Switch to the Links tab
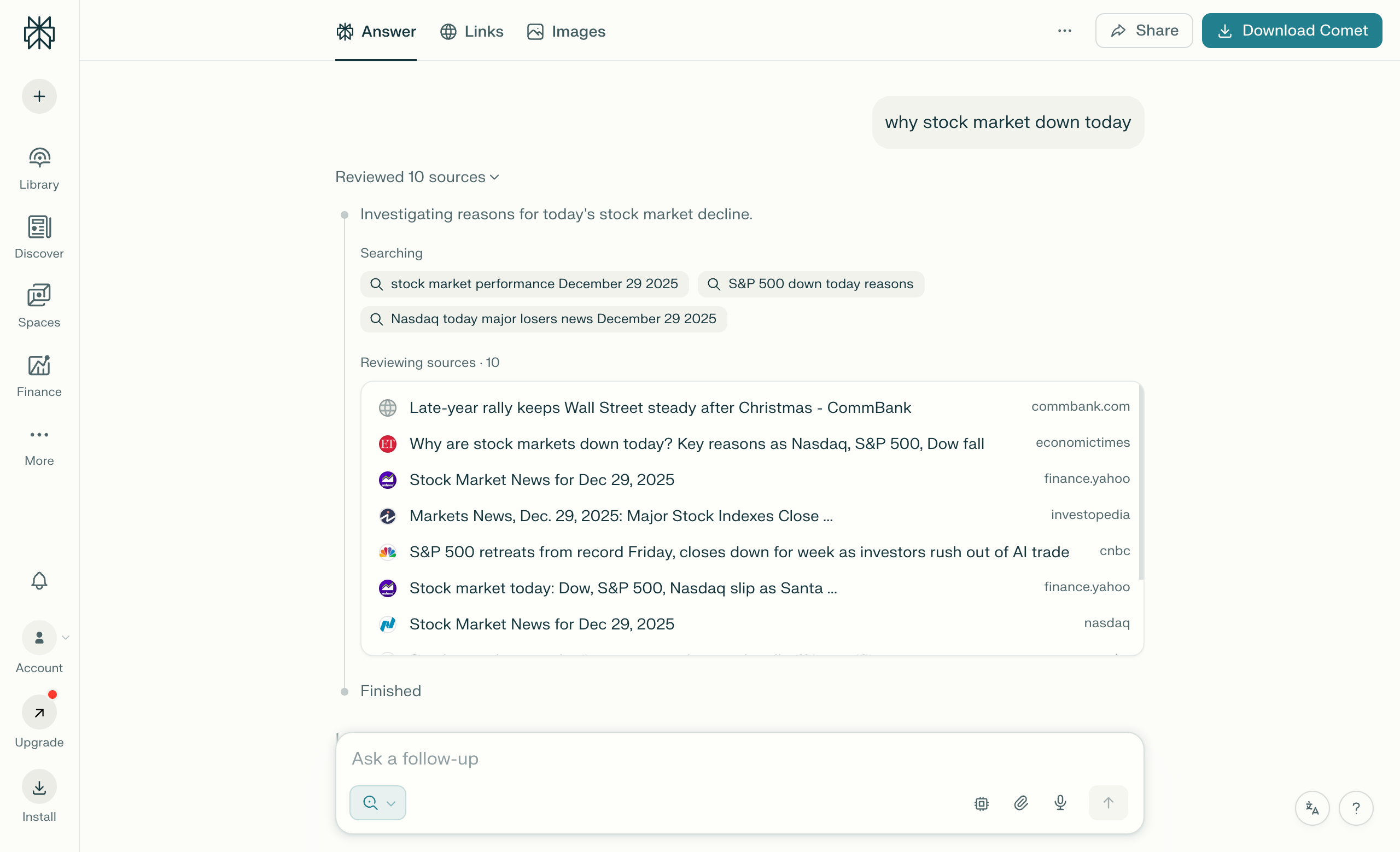 (x=471, y=31)
